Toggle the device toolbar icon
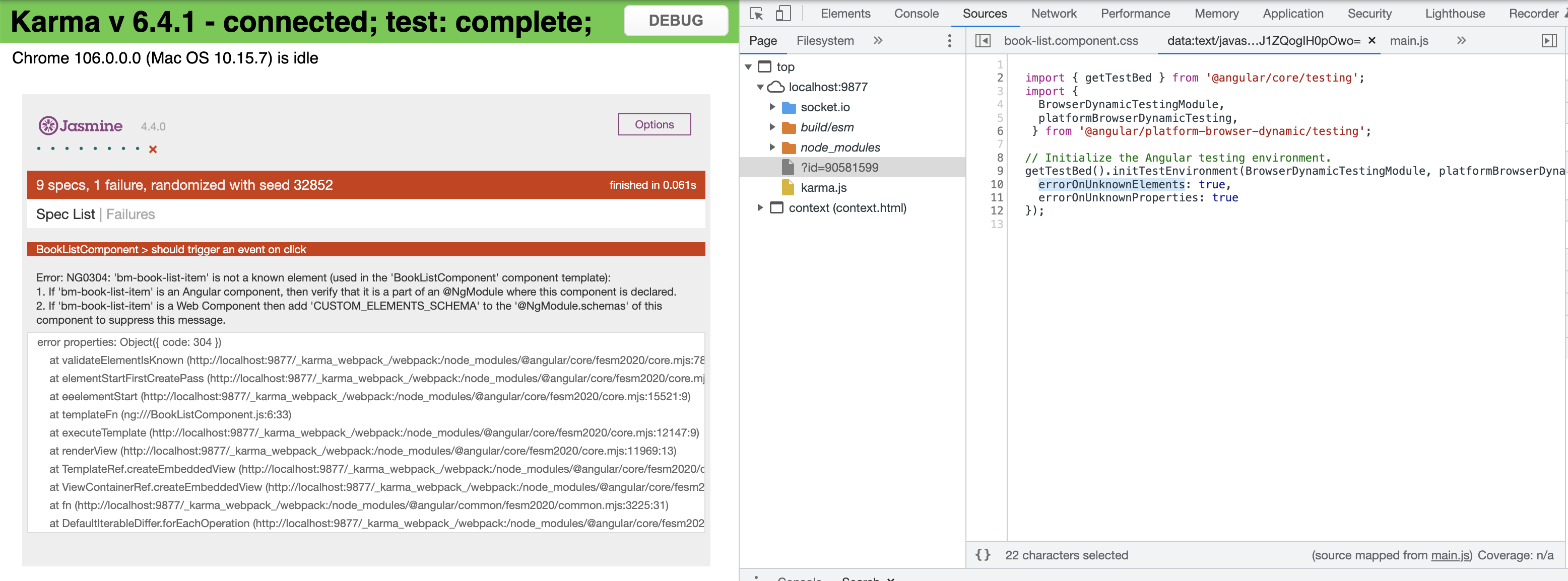 click(782, 13)
